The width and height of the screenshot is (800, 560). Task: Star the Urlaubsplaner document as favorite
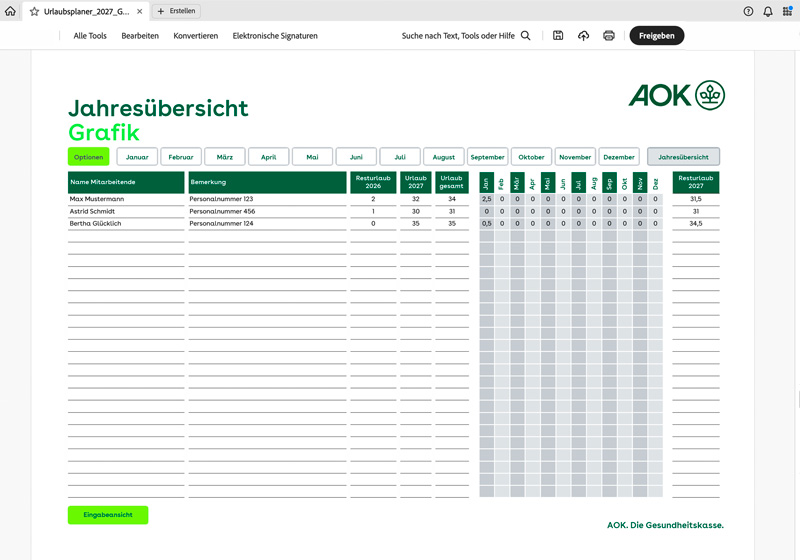tap(34, 11)
